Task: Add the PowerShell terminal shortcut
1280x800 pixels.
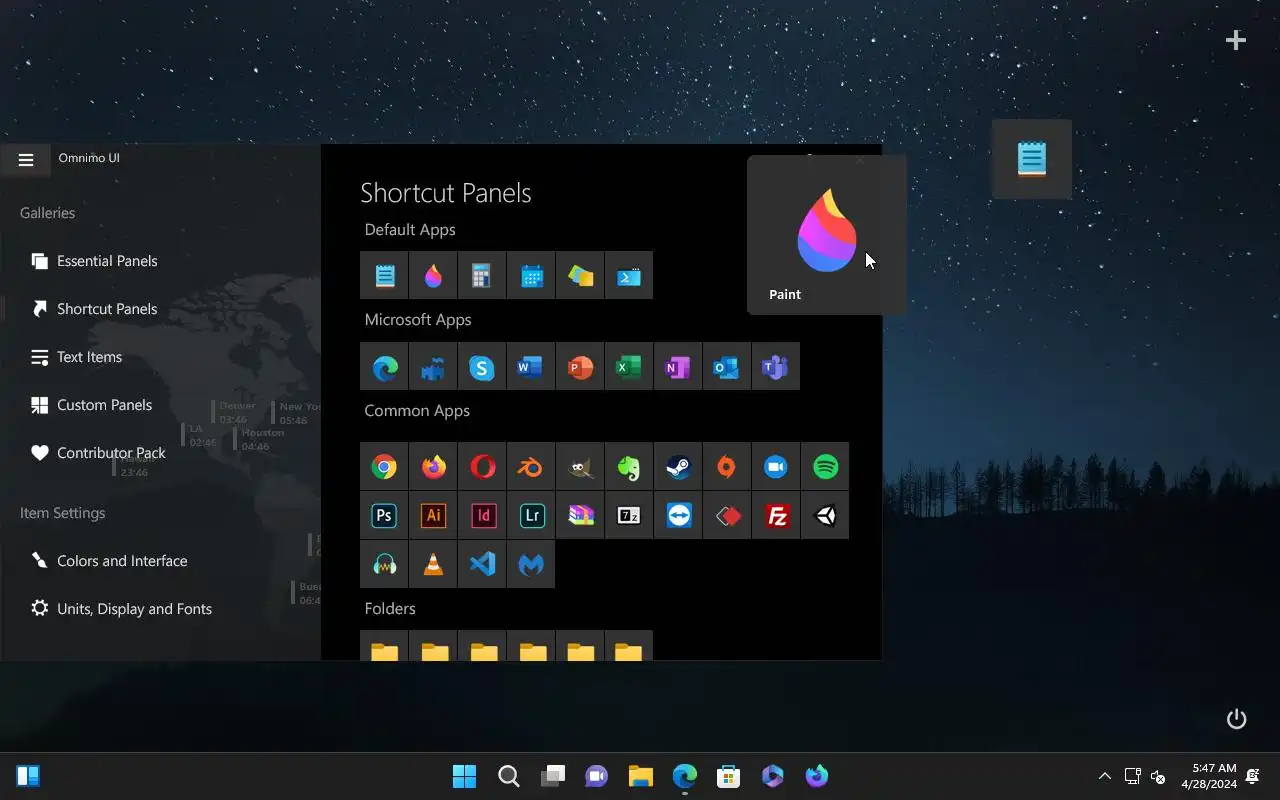Action: [629, 275]
